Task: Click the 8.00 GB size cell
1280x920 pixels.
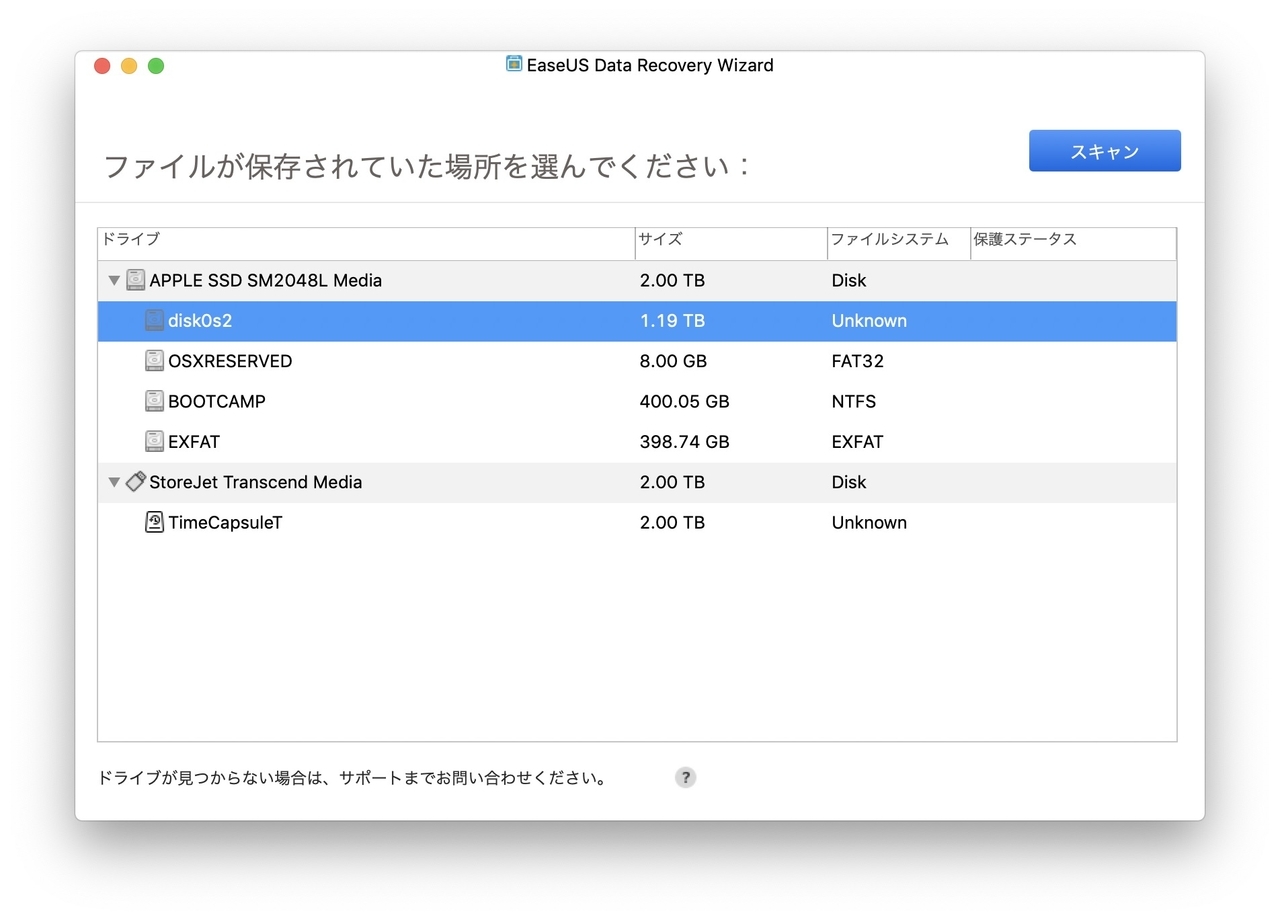Action: (x=674, y=361)
